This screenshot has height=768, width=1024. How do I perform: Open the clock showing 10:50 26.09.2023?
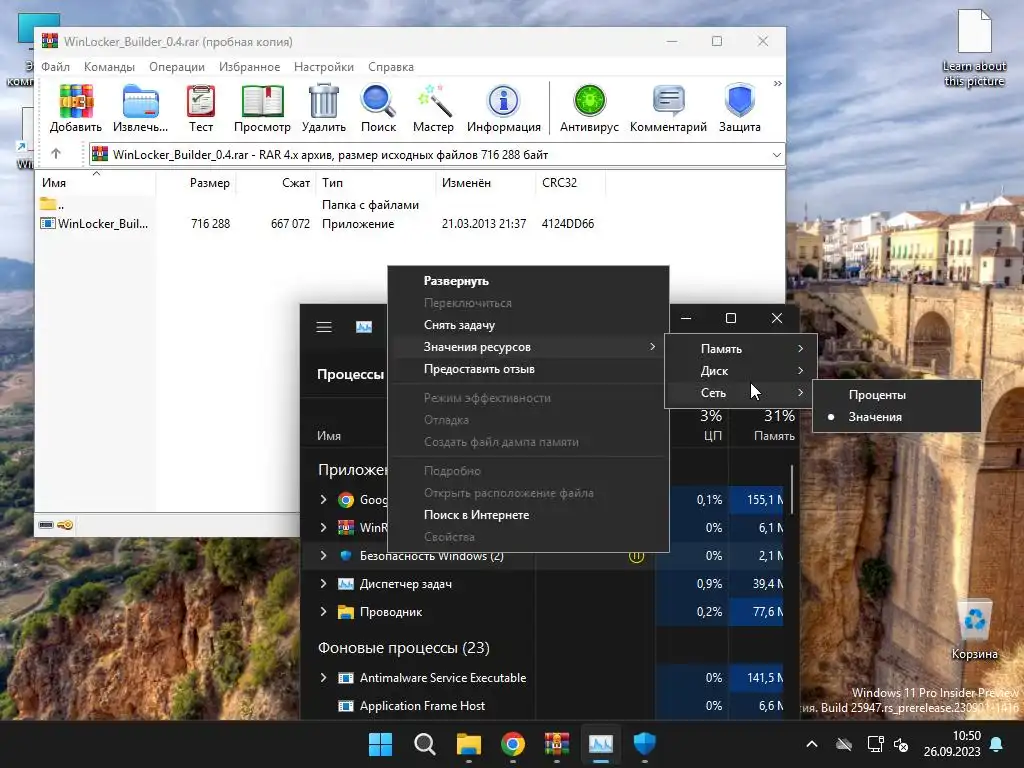click(x=952, y=744)
